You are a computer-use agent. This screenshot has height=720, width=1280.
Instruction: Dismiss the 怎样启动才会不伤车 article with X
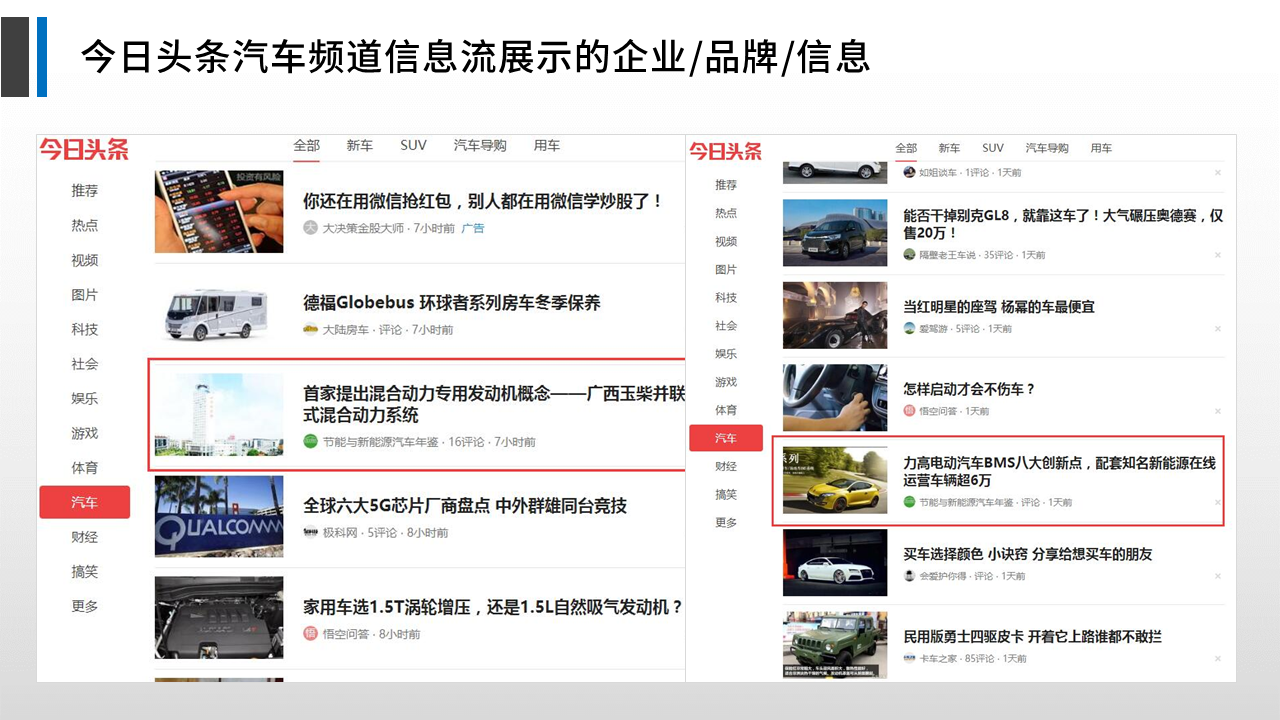1217,411
